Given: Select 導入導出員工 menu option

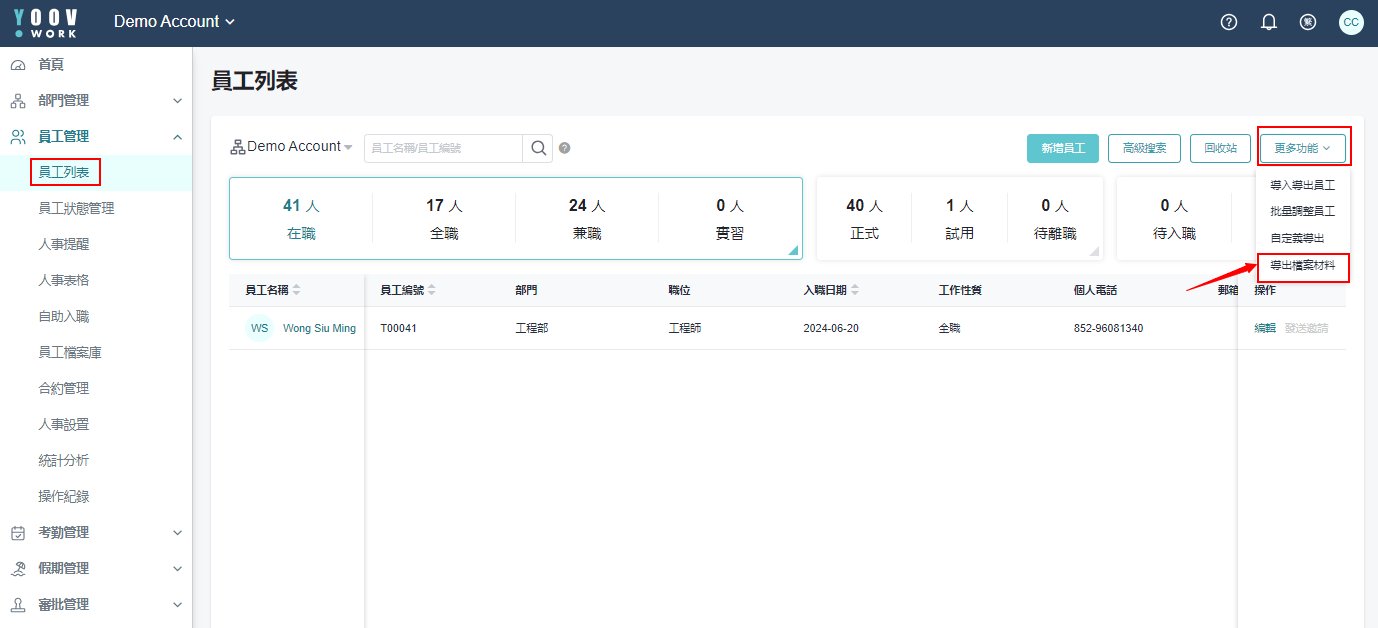Looking at the screenshot, I should pos(1302,185).
